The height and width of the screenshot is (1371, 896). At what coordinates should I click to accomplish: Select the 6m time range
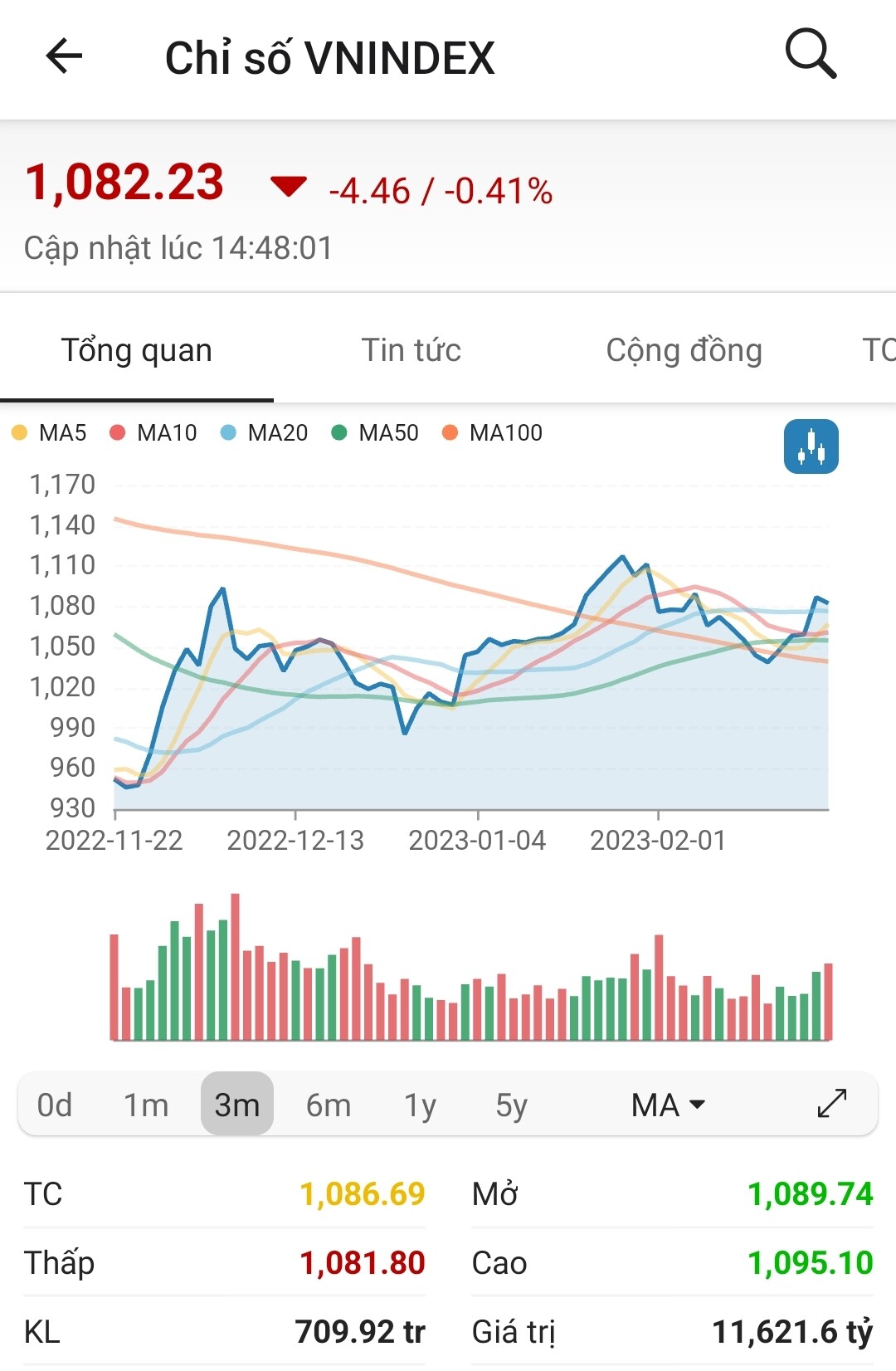click(329, 1105)
